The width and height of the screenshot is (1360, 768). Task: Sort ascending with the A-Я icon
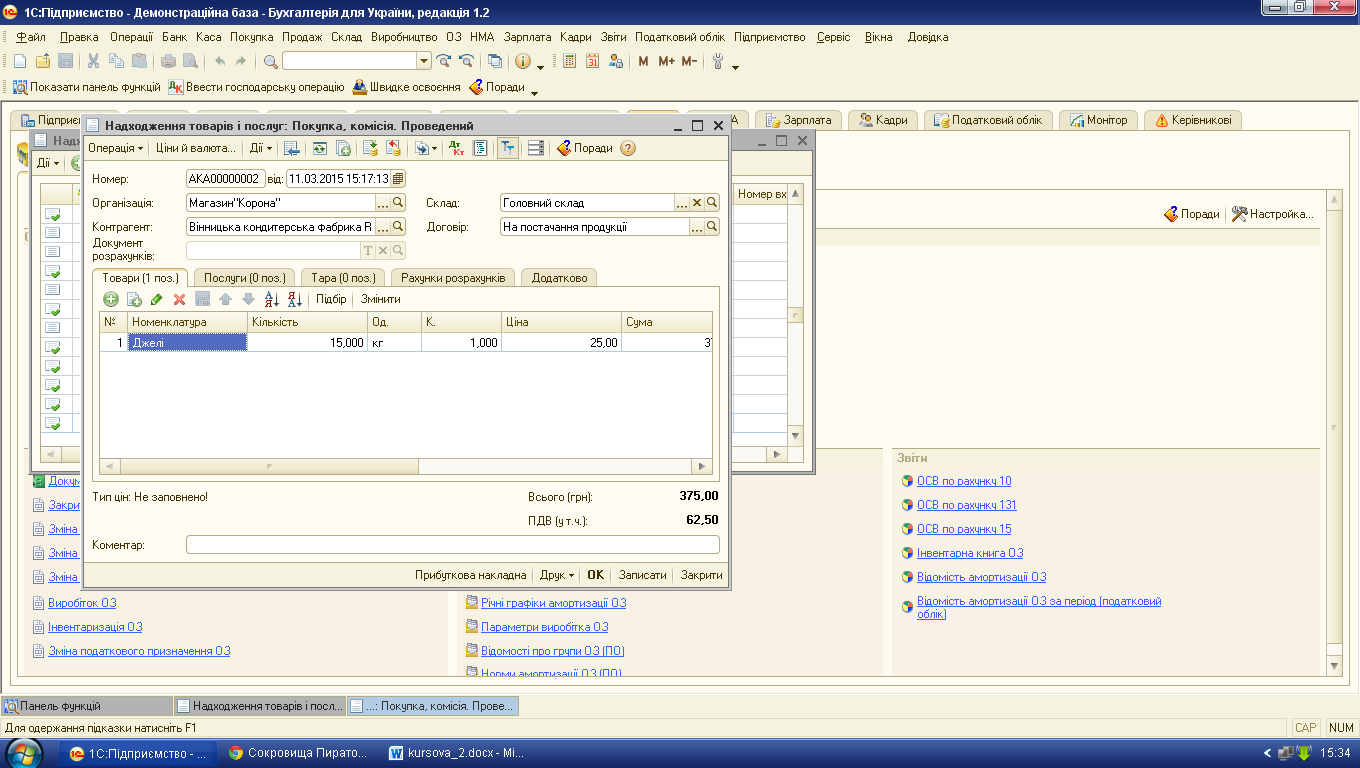[x=272, y=299]
